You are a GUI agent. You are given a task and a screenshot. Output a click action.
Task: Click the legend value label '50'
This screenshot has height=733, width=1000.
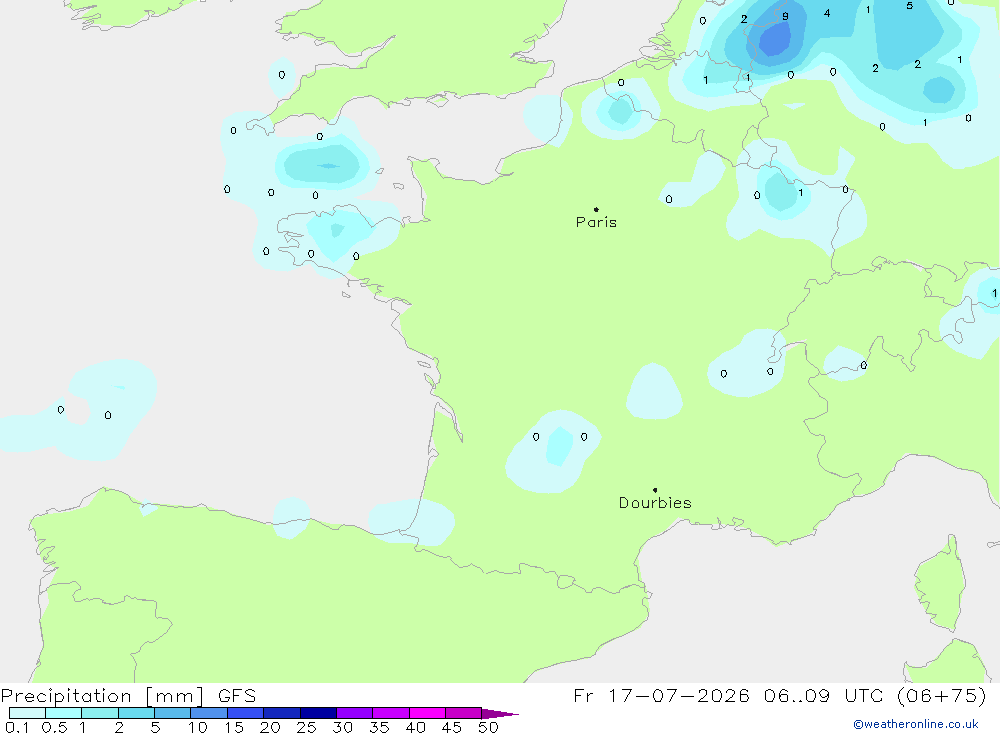point(488,727)
